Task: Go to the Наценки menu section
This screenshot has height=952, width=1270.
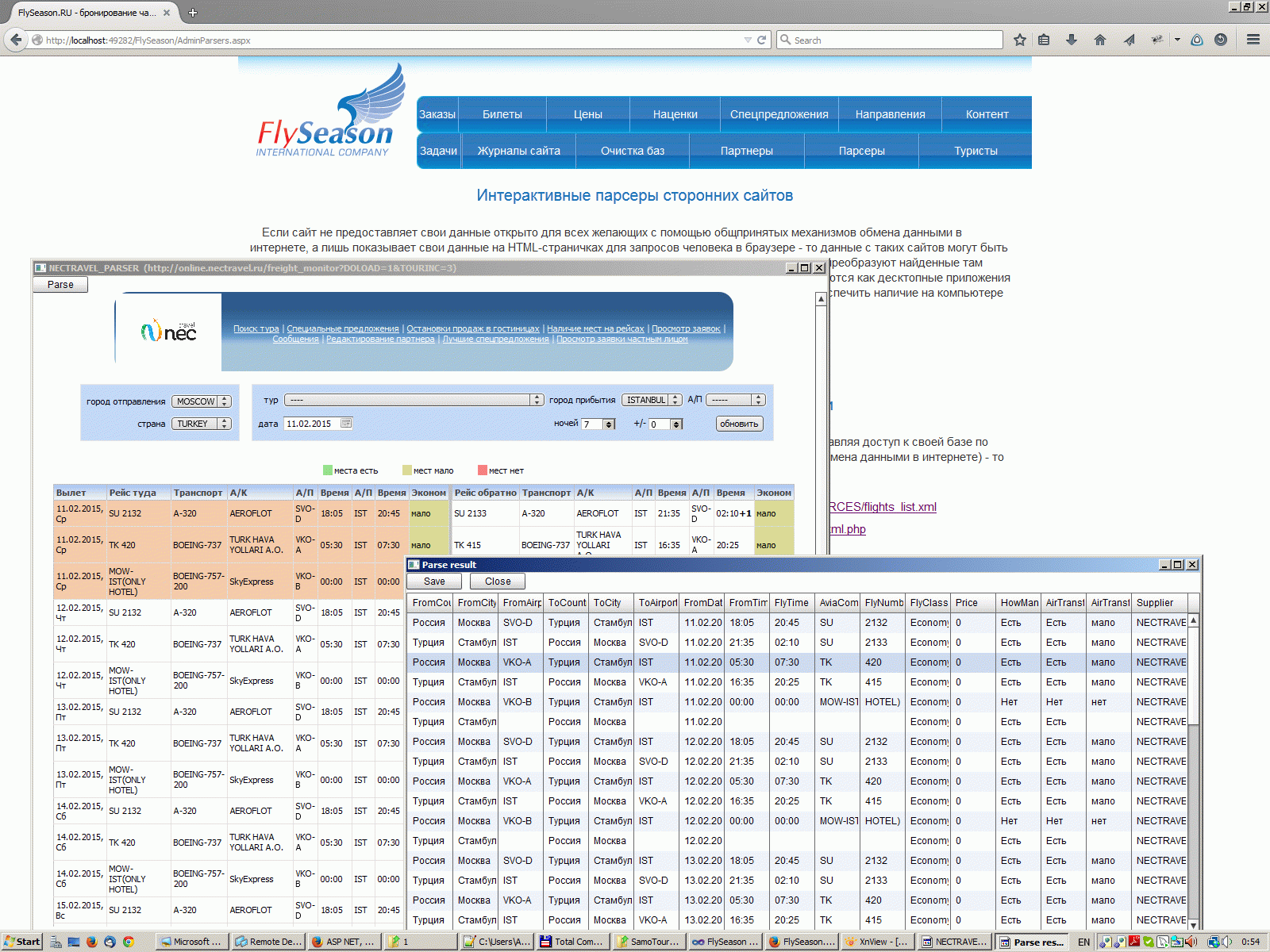Action: (x=675, y=114)
